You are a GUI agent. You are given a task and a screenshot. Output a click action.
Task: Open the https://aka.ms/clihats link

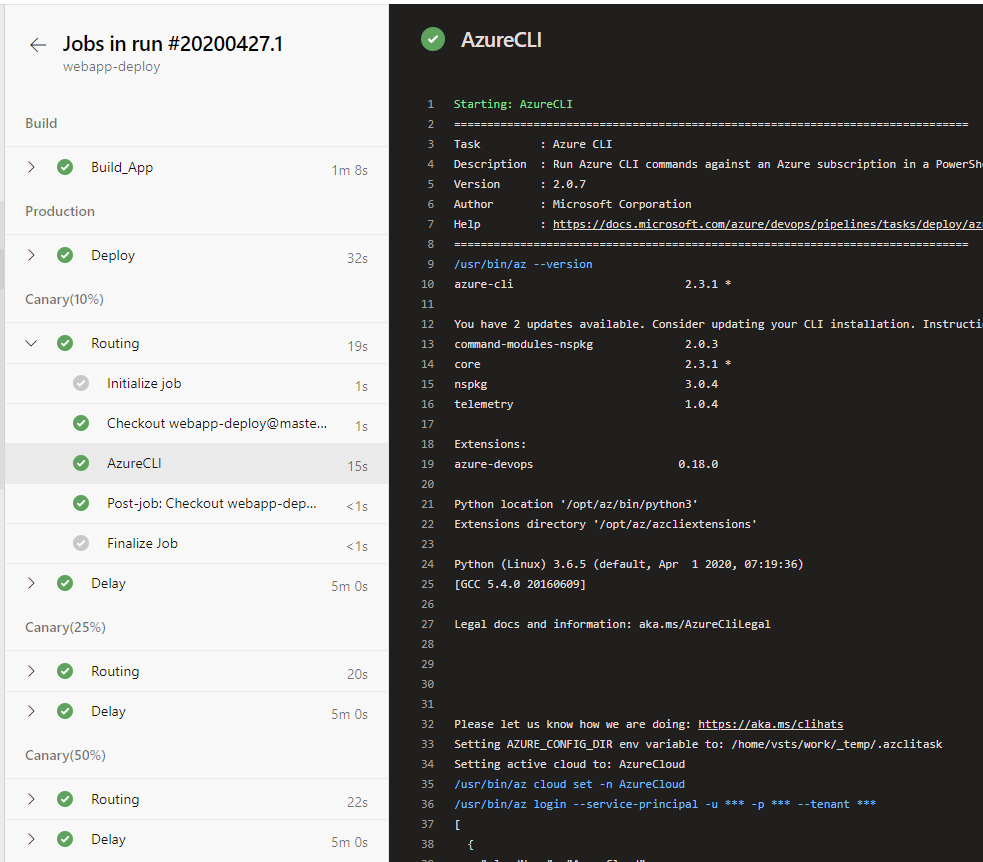tap(770, 724)
